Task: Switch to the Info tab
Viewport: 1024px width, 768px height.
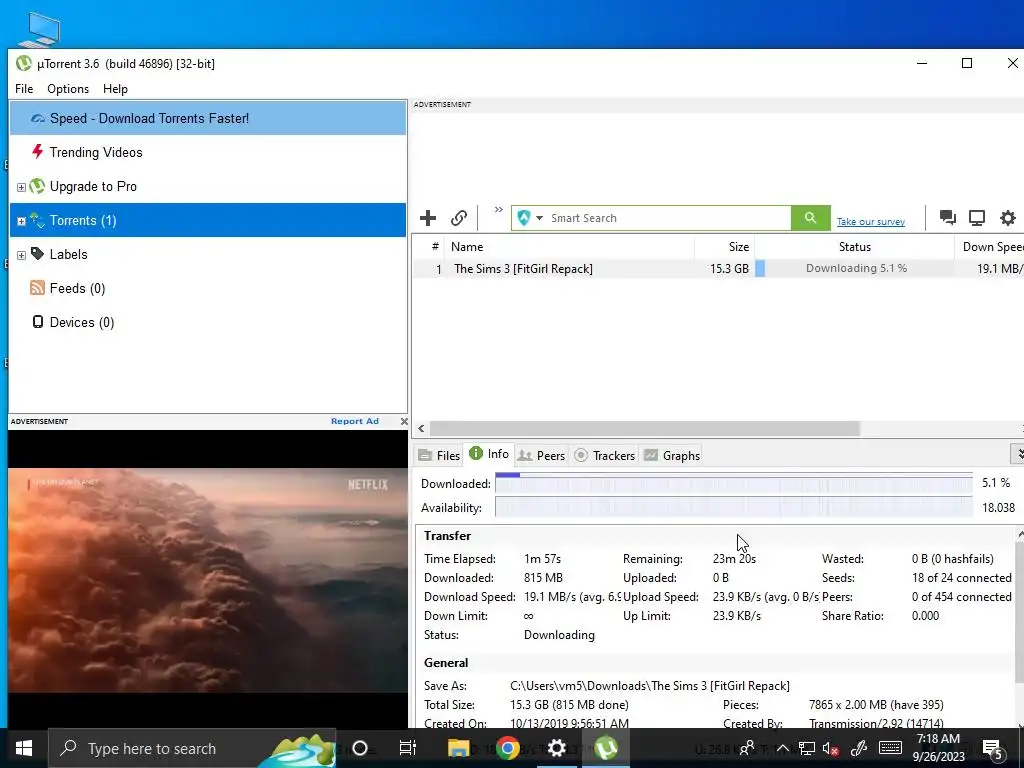Action: point(489,454)
